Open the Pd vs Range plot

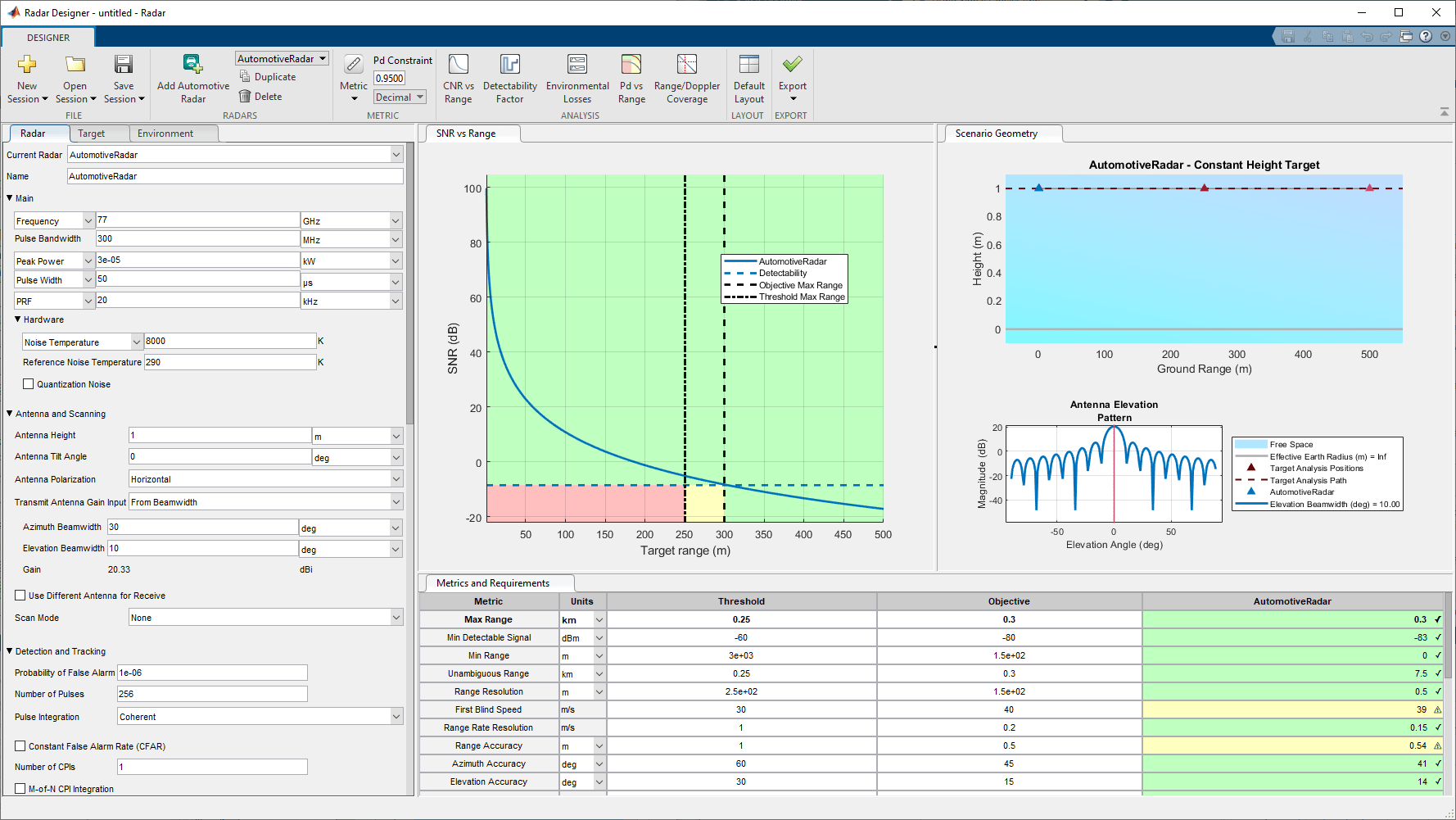pyautogui.click(x=631, y=78)
